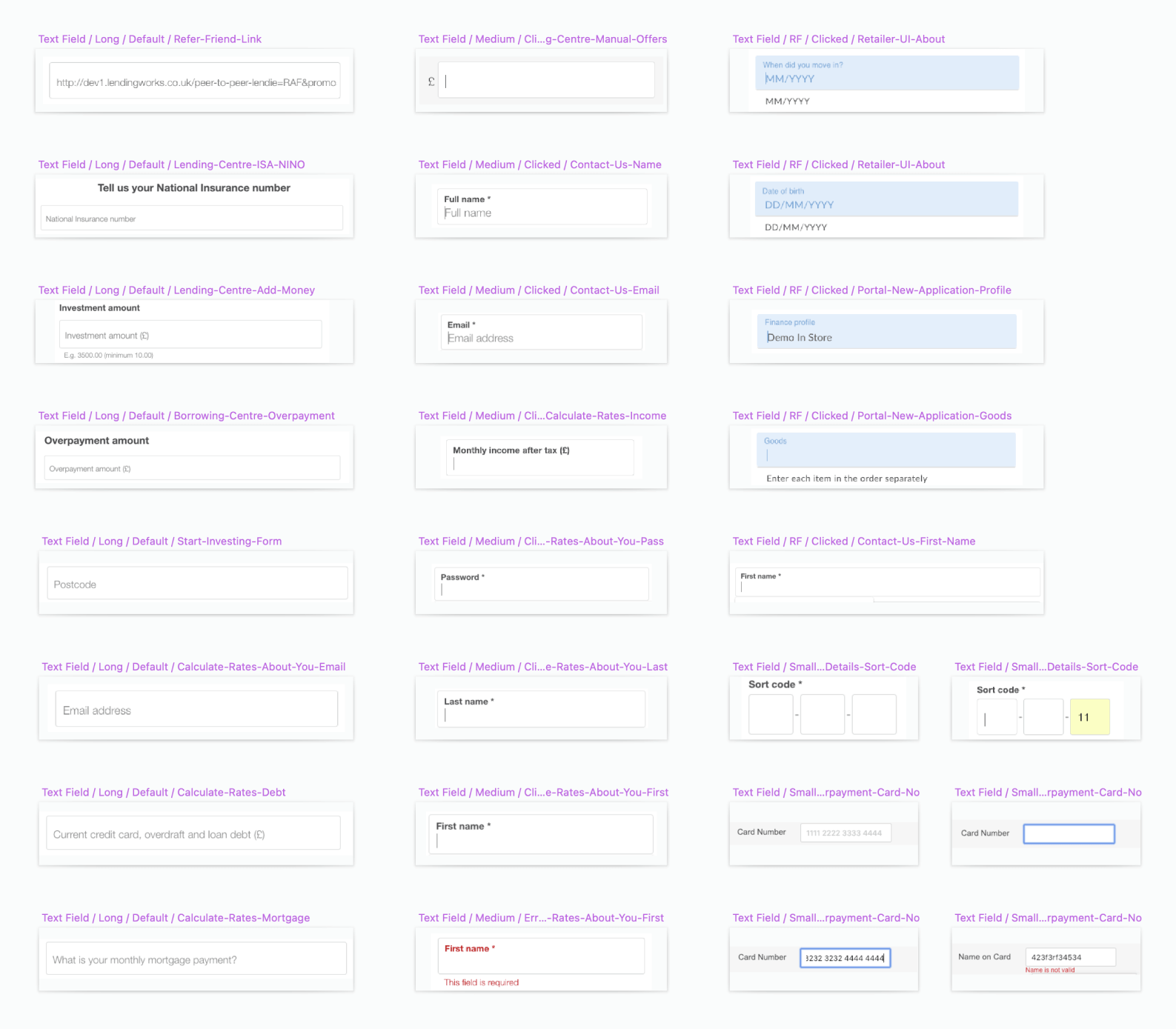Image resolution: width=1176 pixels, height=1029 pixels.
Task: Click the 'Name is not valid' error message
Action: click(1050, 970)
